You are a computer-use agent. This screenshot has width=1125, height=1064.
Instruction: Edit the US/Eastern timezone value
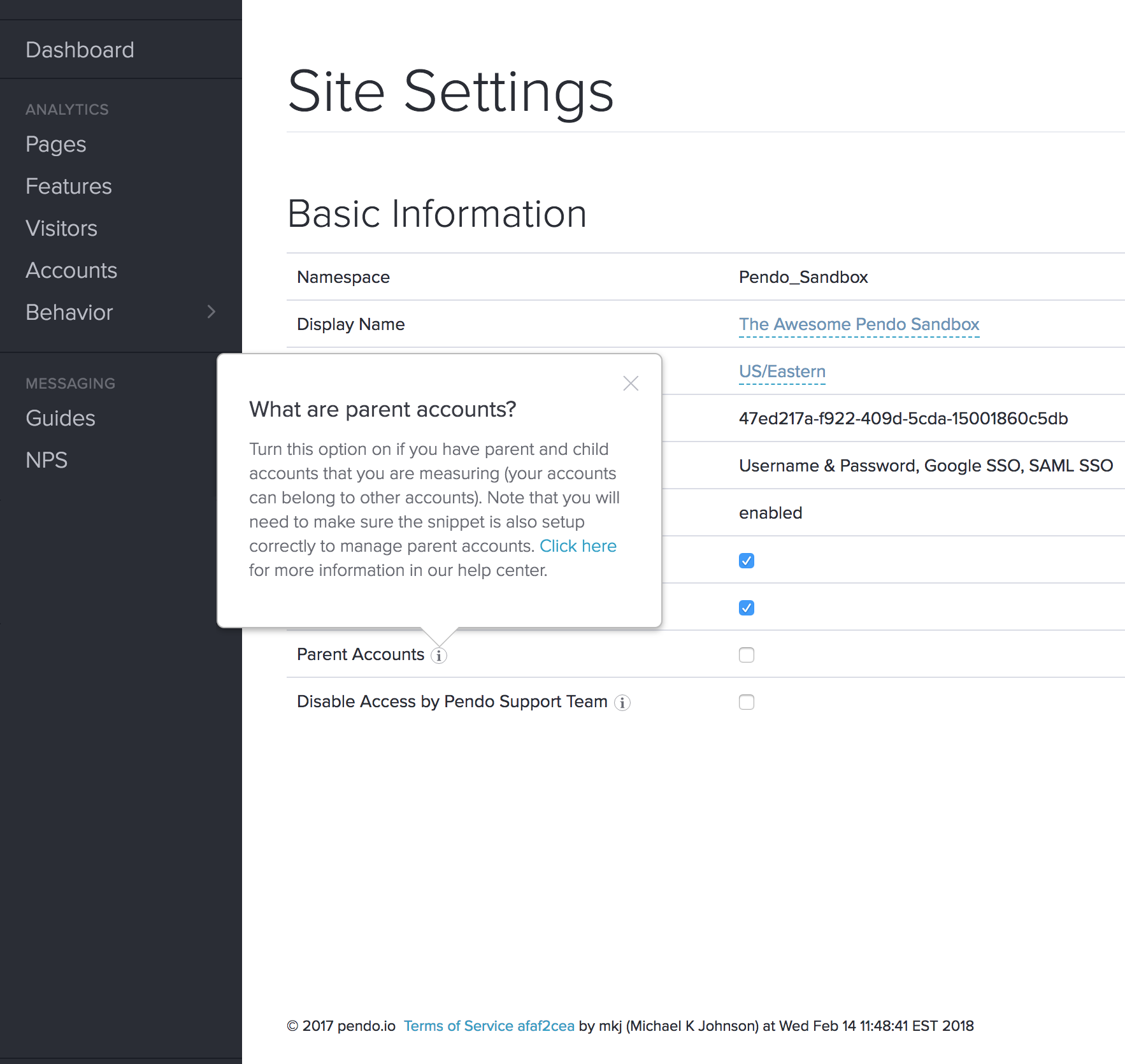pyautogui.click(x=782, y=371)
